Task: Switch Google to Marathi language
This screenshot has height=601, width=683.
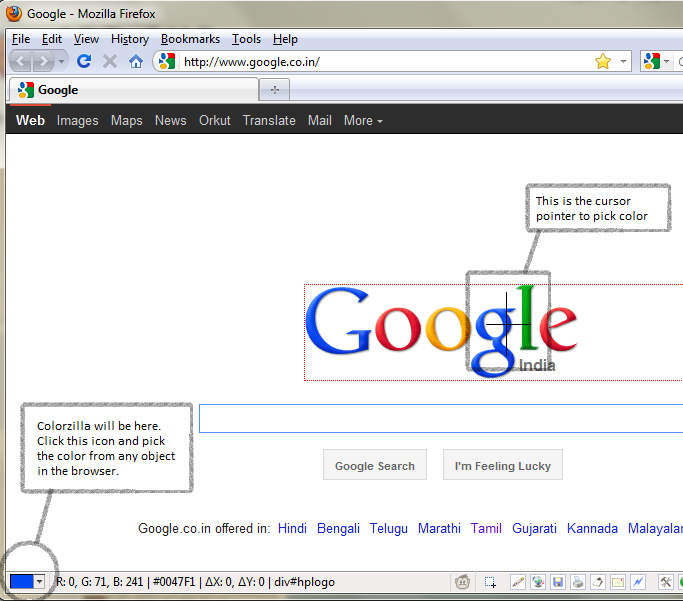Action: click(x=439, y=528)
